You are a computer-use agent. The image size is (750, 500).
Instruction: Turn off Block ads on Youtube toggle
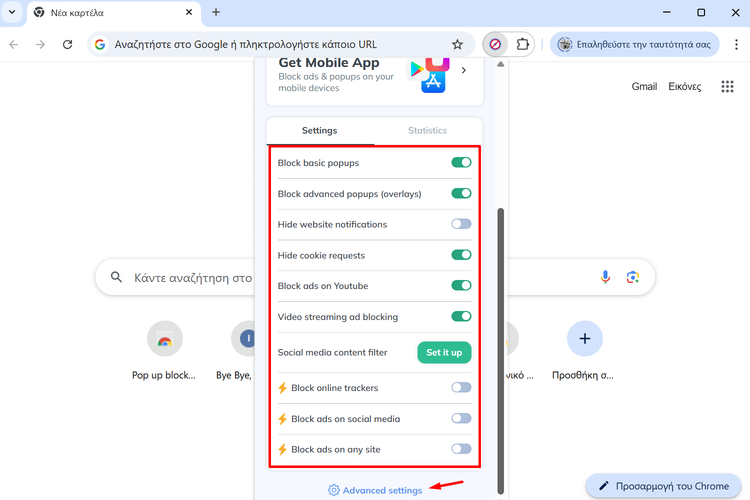(x=461, y=286)
